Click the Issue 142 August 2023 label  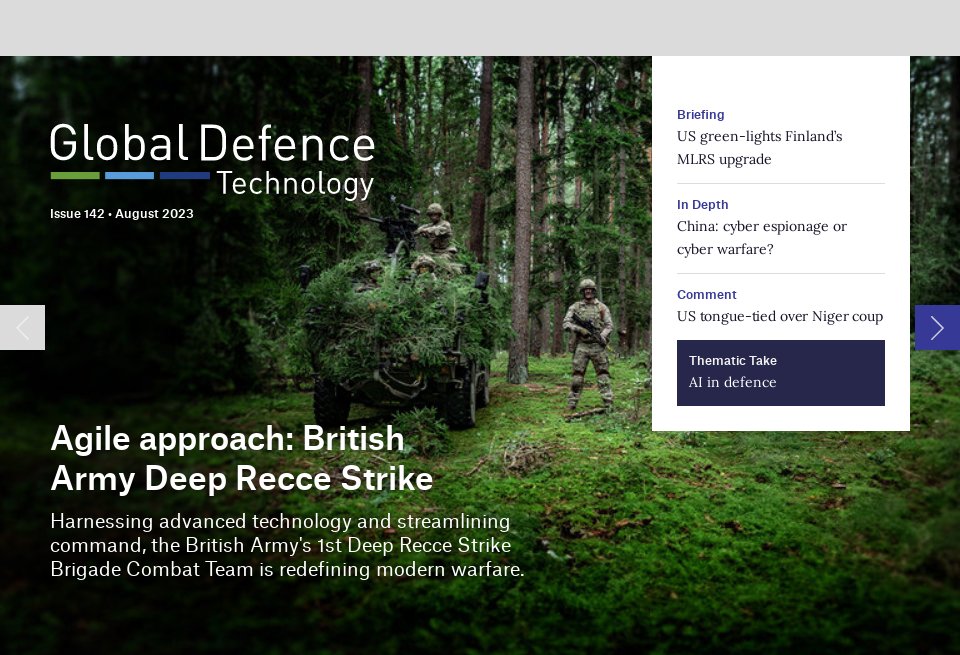(x=121, y=213)
